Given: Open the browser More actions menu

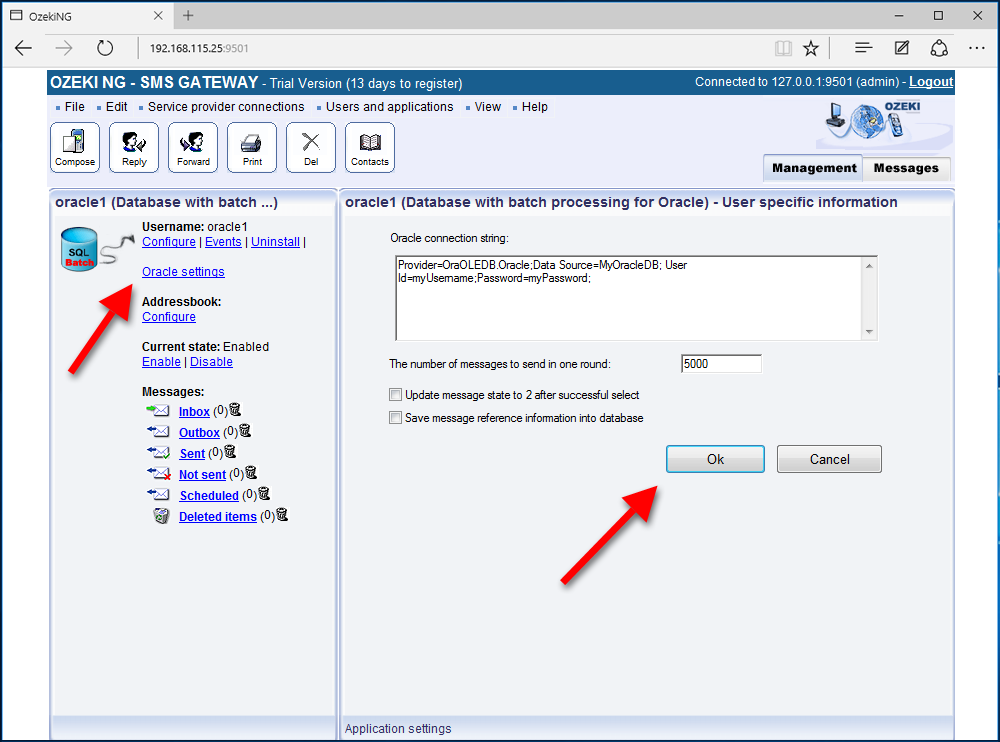Looking at the screenshot, I should tap(976, 47).
